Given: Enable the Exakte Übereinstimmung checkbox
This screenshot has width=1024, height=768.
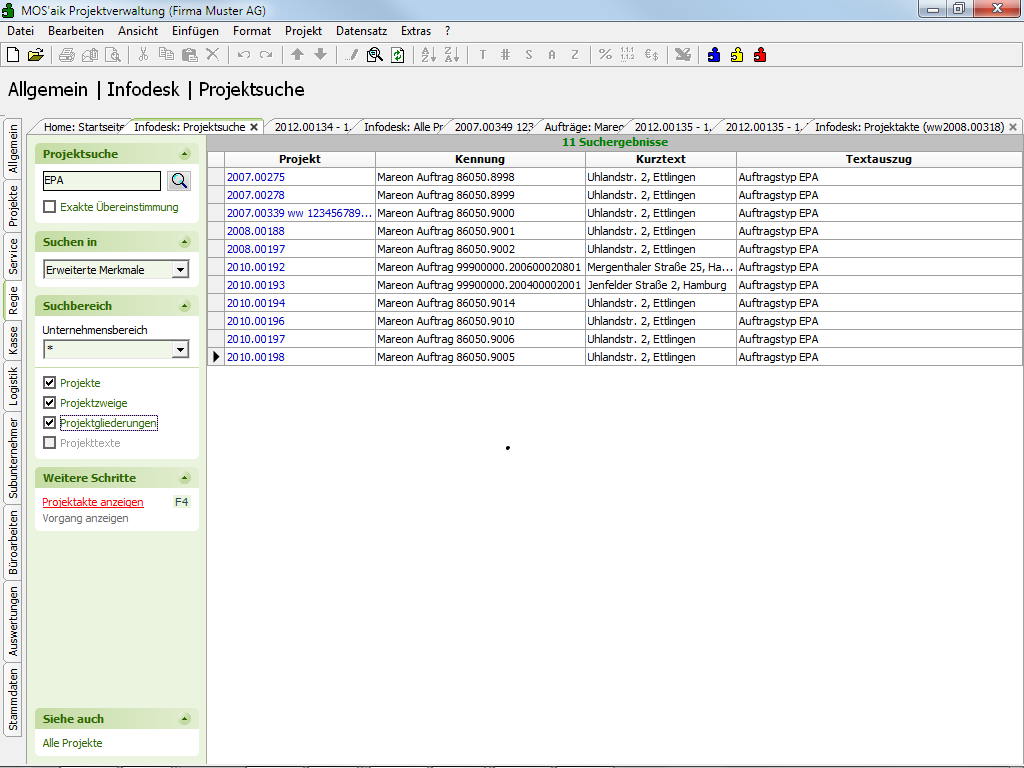Looking at the screenshot, I should (x=50, y=207).
